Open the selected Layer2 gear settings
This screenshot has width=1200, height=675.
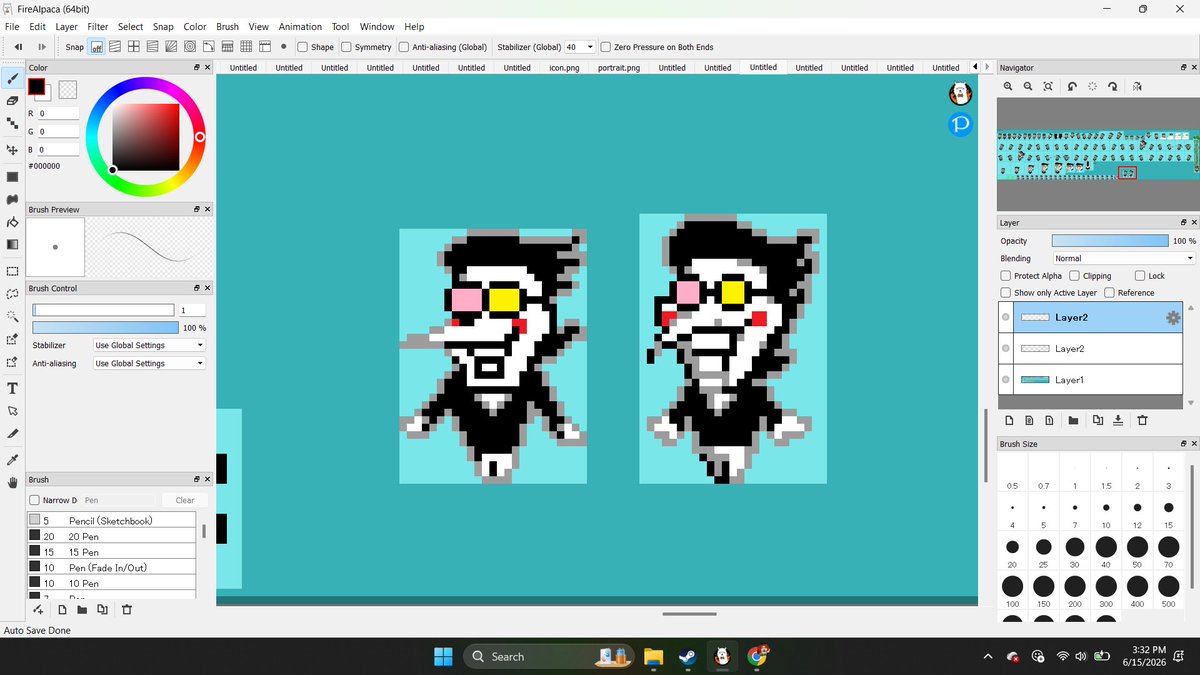tap(1173, 317)
